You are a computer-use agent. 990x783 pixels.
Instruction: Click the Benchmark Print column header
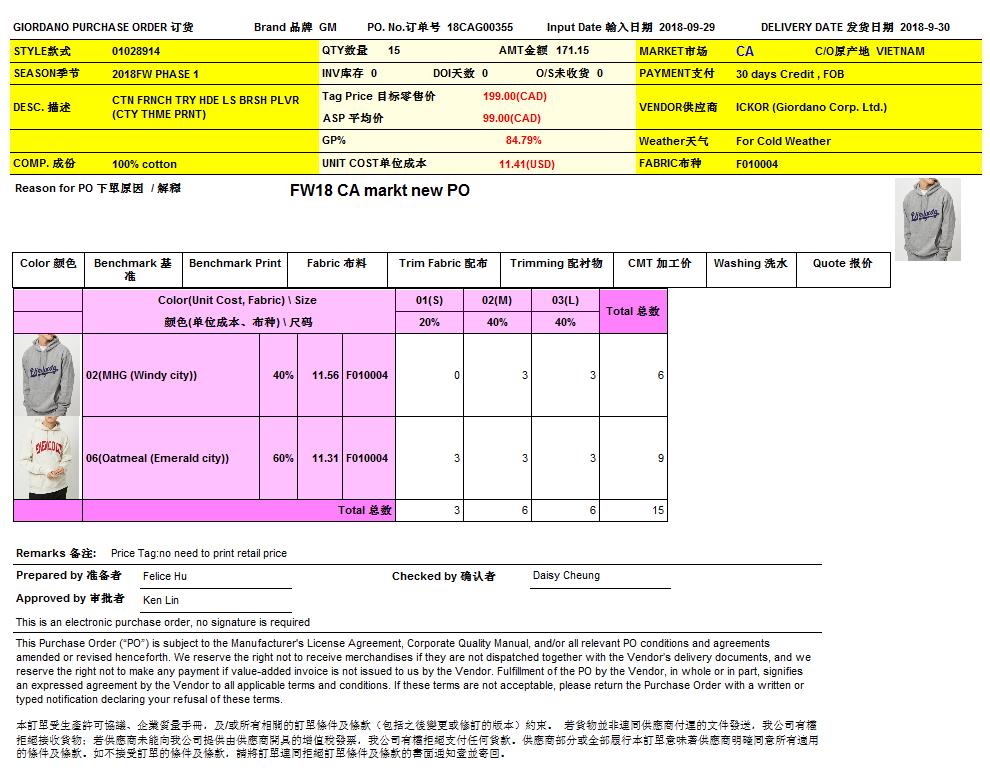pos(235,264)
